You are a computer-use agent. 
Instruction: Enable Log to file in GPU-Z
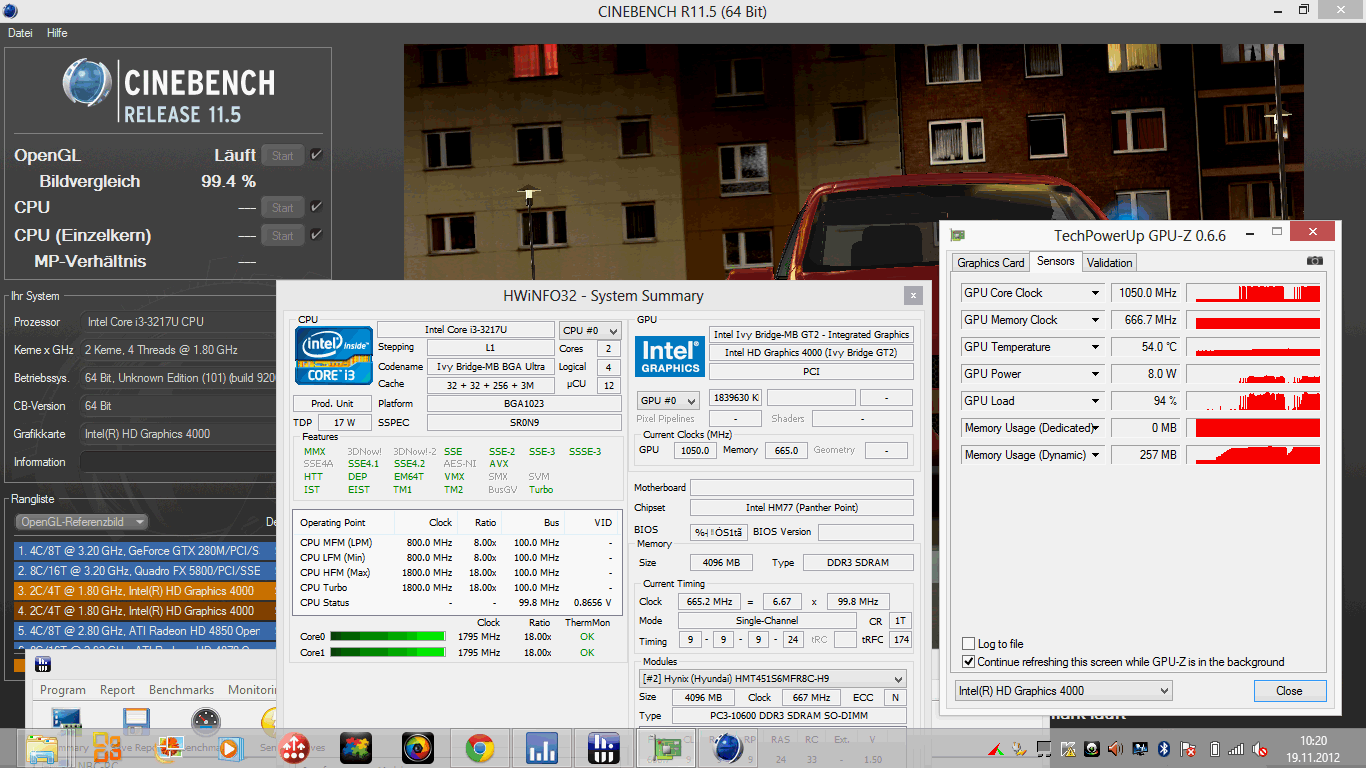click(968, 644)
